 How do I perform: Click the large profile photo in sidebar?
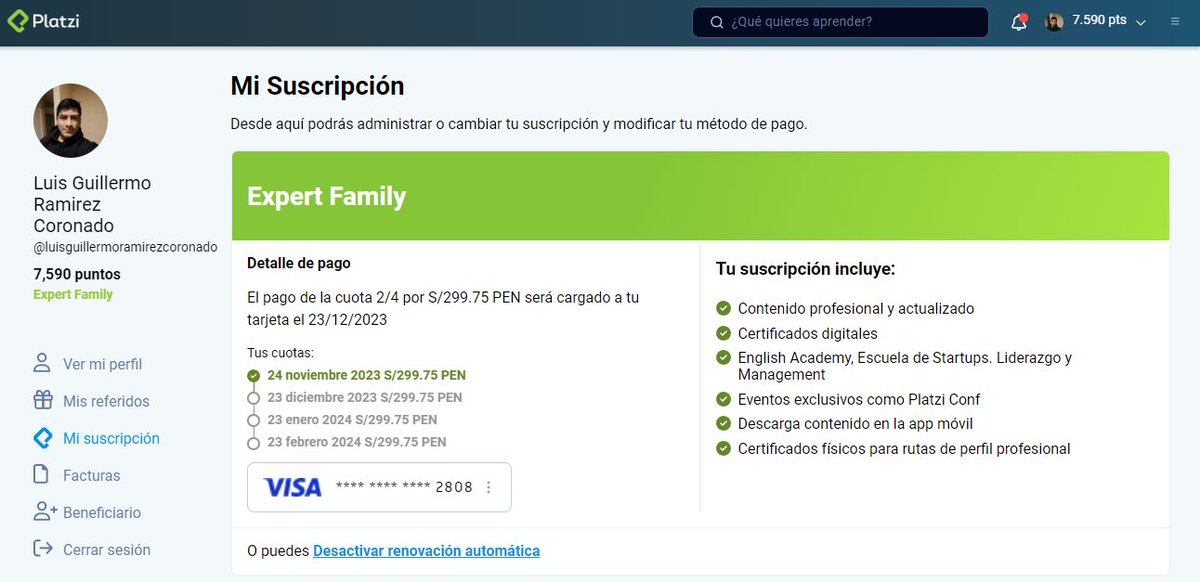pyautogui.click(x=70, y=120)
